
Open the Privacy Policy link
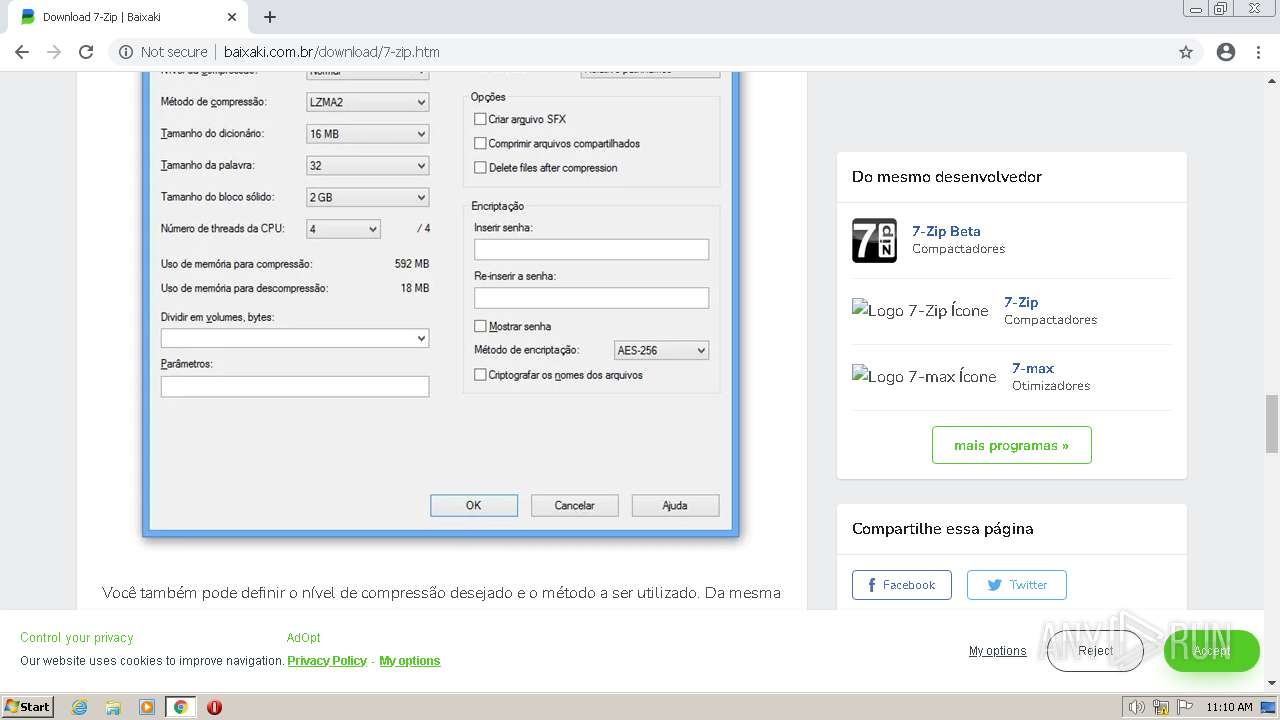pyautogui.click(x=327, y=661)
